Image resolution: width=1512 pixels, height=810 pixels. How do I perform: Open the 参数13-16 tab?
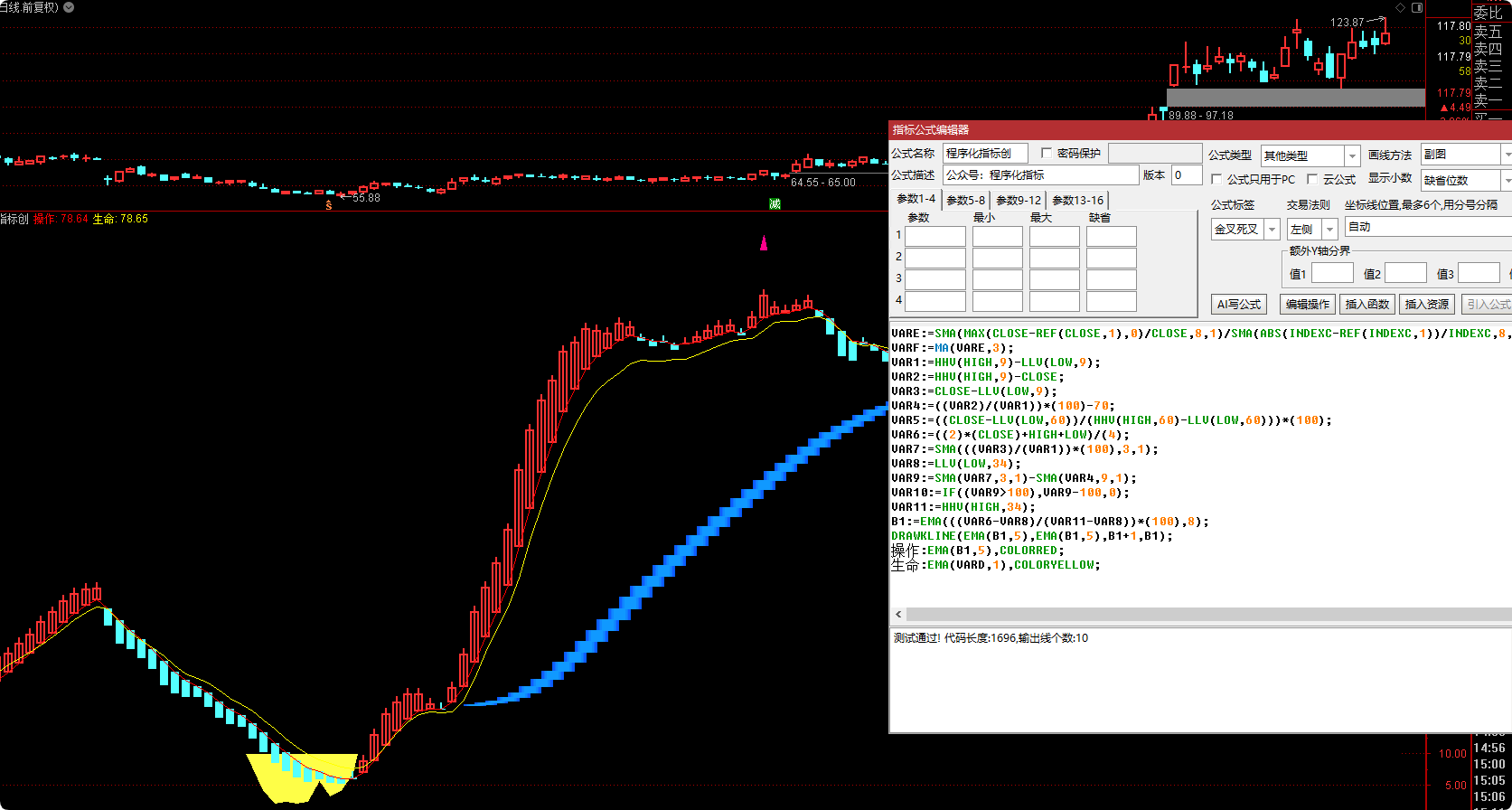pyautogui.click(x=1077, y=200)
